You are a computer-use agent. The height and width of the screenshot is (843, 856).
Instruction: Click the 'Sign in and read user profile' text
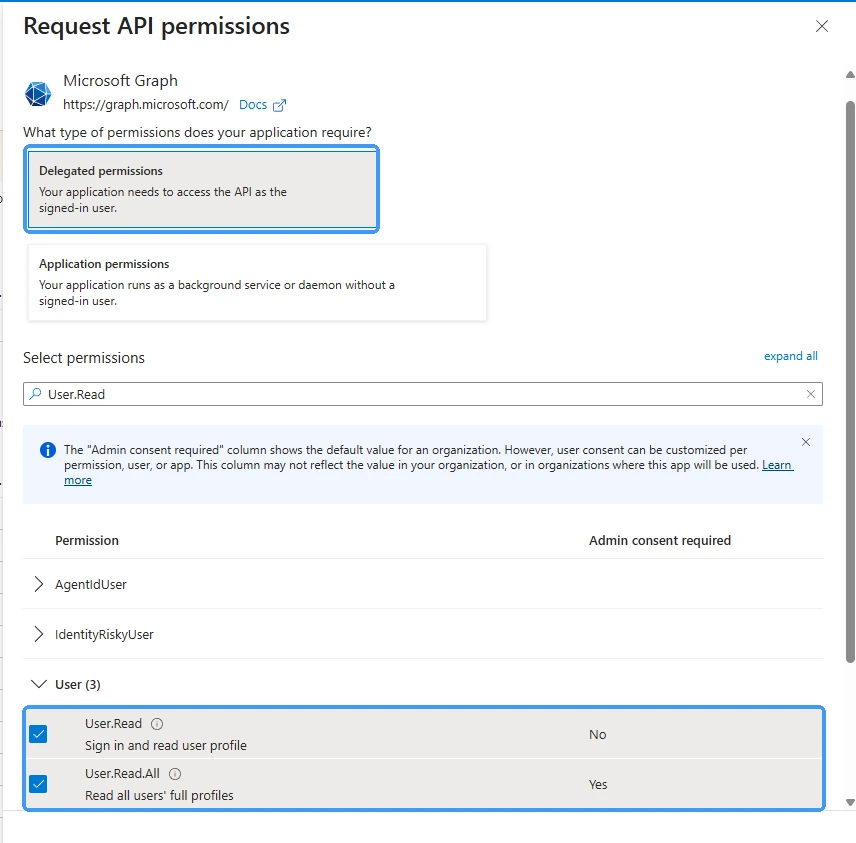point(165,746)
